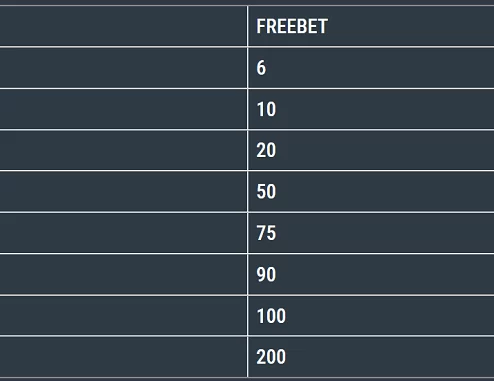
Task: Click the blank cell left of 10
Action: 123,109
